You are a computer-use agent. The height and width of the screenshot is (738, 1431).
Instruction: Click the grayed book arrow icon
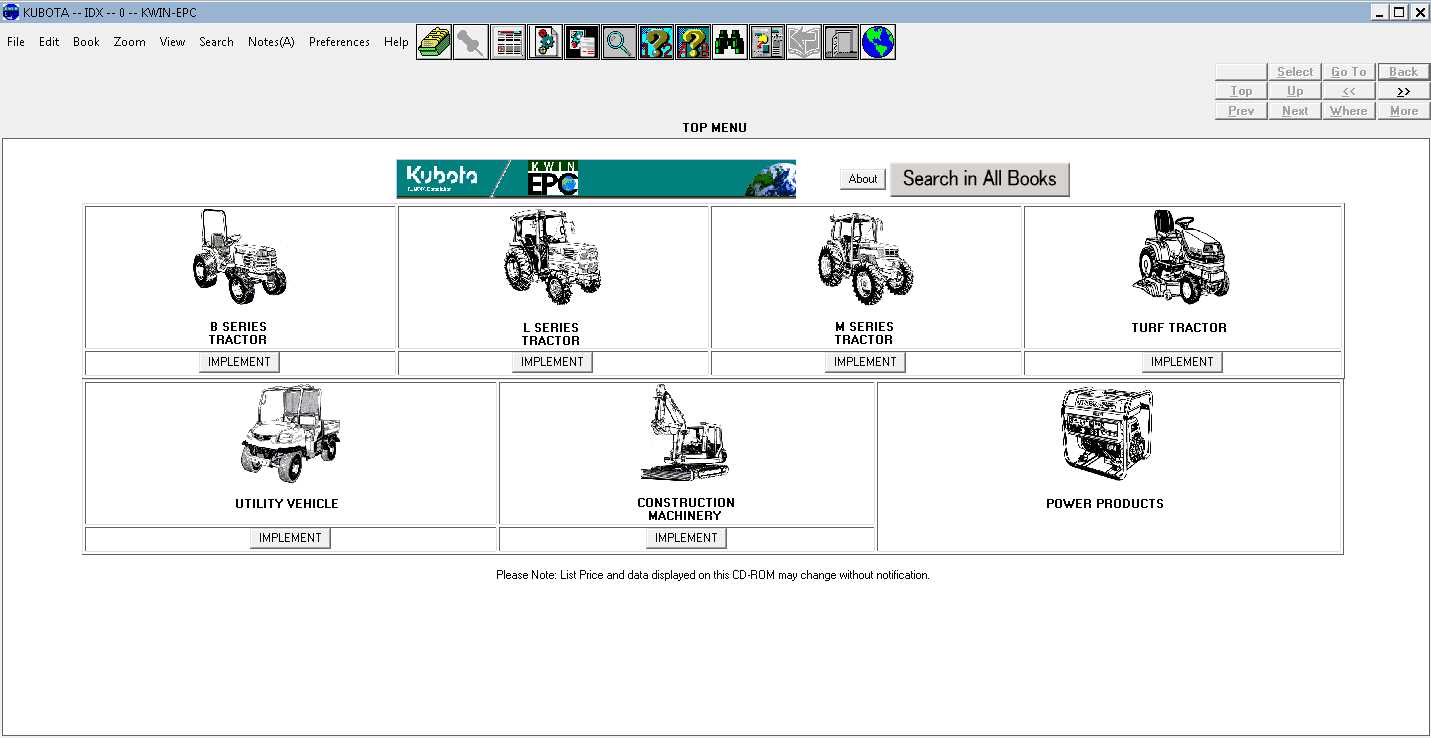tap(804, 42)
